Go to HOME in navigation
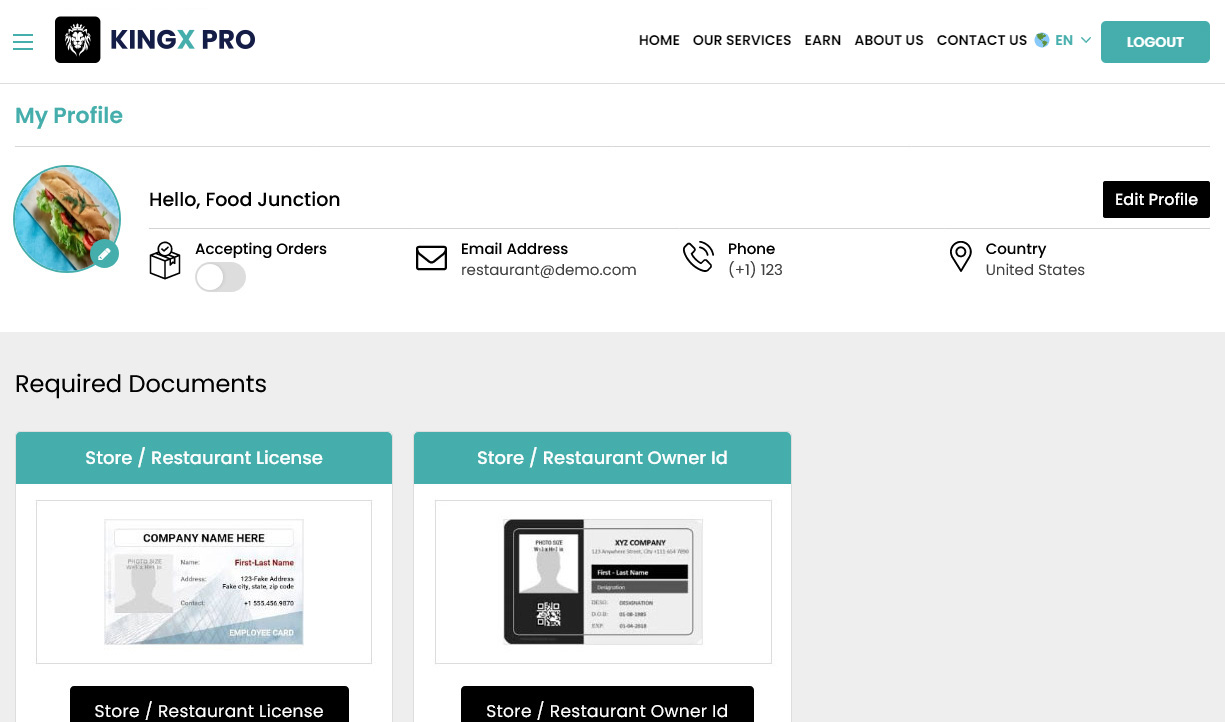Screen dimensions: 1225x722 (x=659, y=40)
